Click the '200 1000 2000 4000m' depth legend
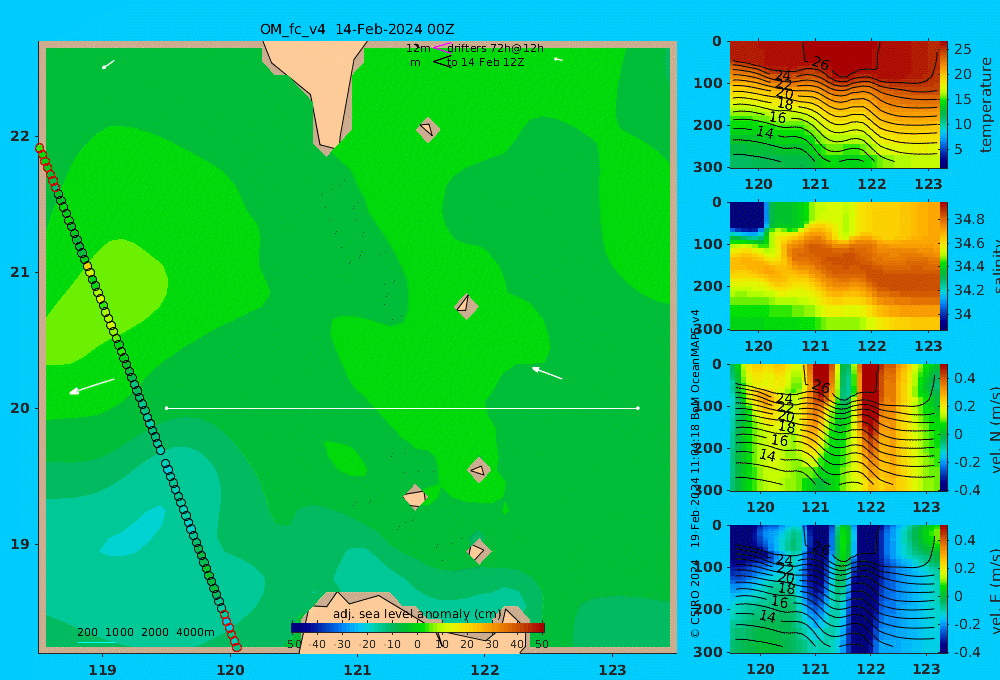 [145, 632]
